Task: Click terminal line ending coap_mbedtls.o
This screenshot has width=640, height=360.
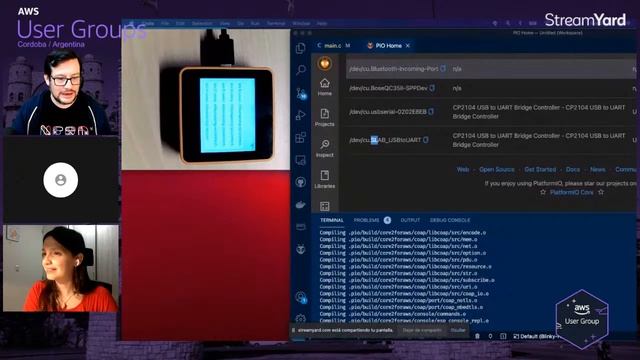Action: coord(401,307)
